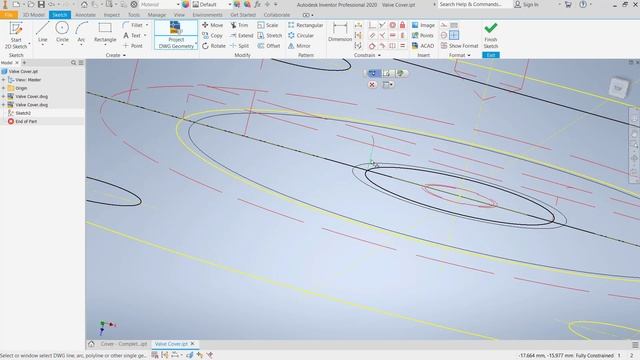Search the model browser
Viewport: 640px width, 360px height.
73,62
